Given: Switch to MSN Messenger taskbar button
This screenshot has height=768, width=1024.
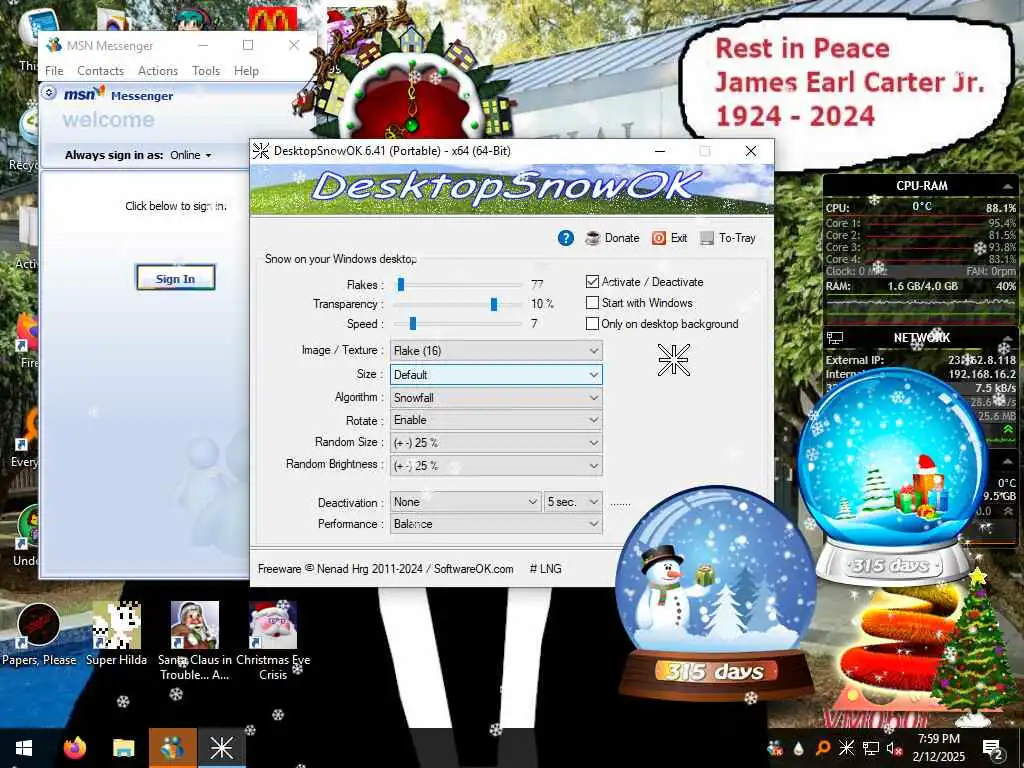Looking at the screenshot, I should (x=172, y=748).
